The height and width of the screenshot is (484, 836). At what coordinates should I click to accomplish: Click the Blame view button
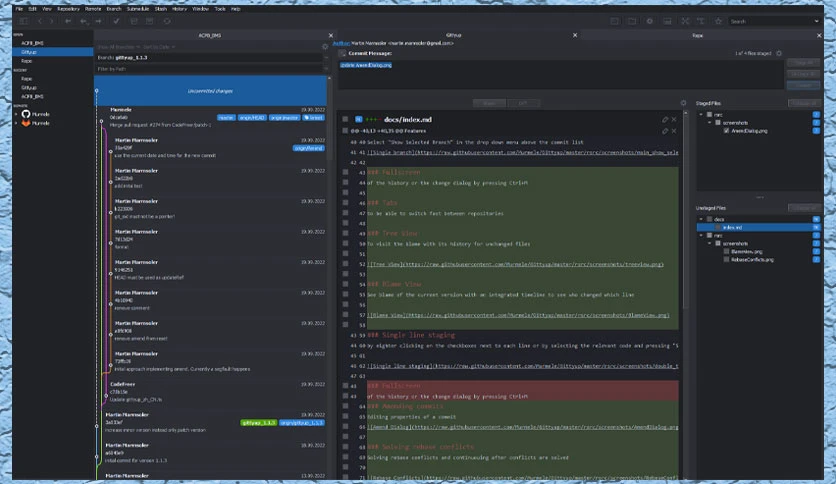(489, 103)
